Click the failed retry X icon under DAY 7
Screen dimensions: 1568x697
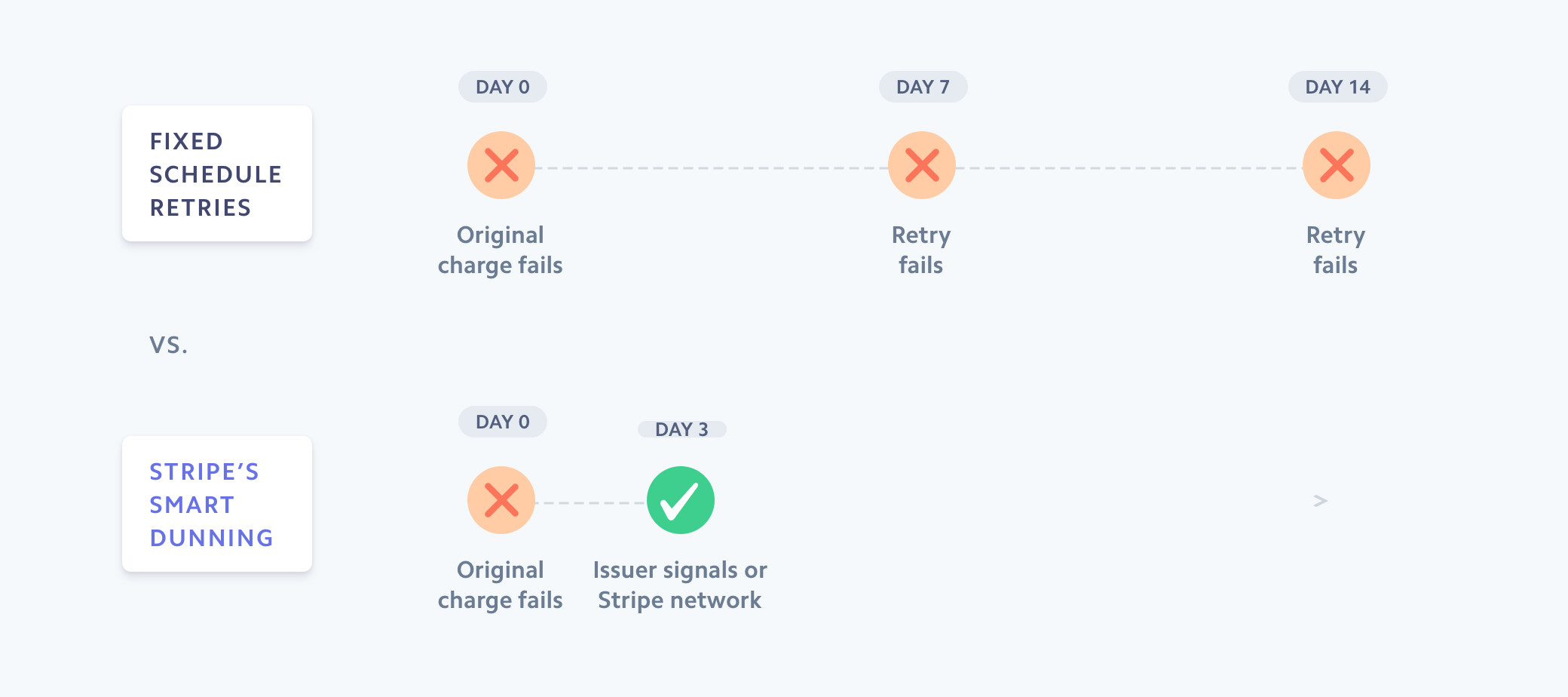pyautogui.click(x=922, y=165)
